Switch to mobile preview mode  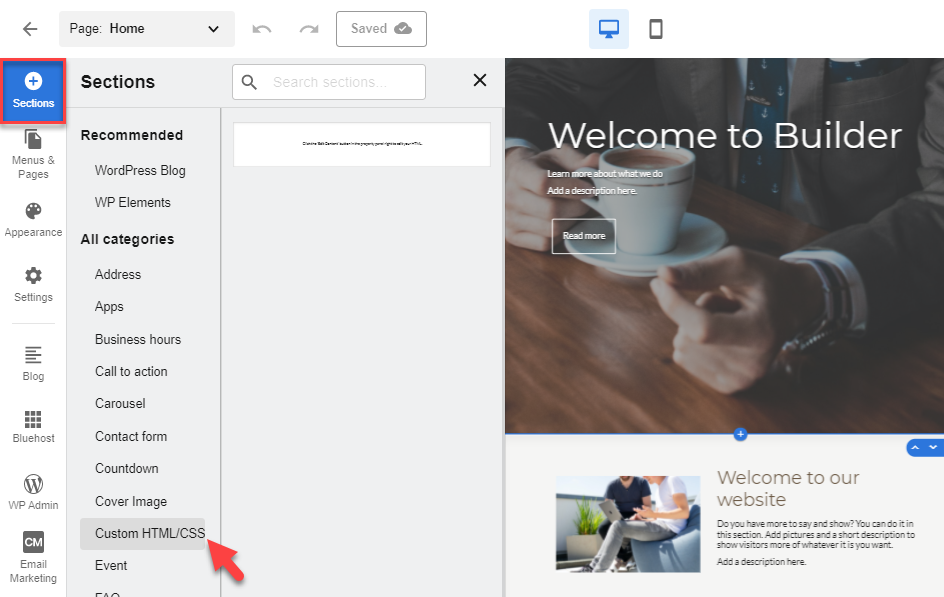click(656, 29)
